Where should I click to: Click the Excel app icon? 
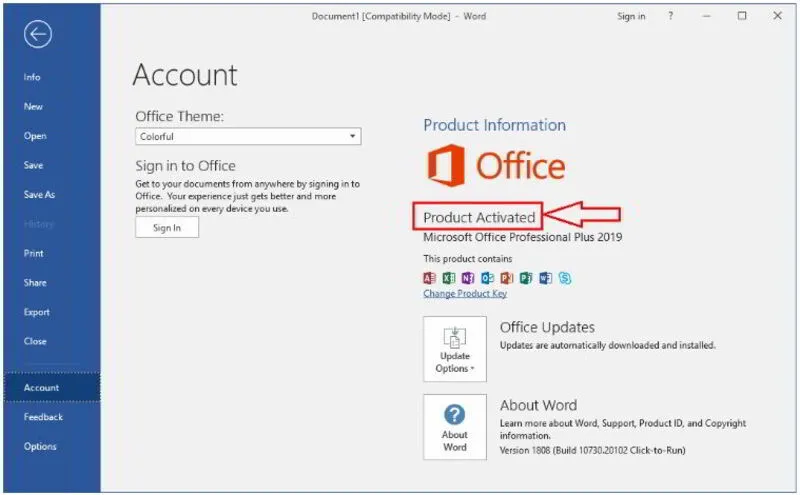pos(449,278)
